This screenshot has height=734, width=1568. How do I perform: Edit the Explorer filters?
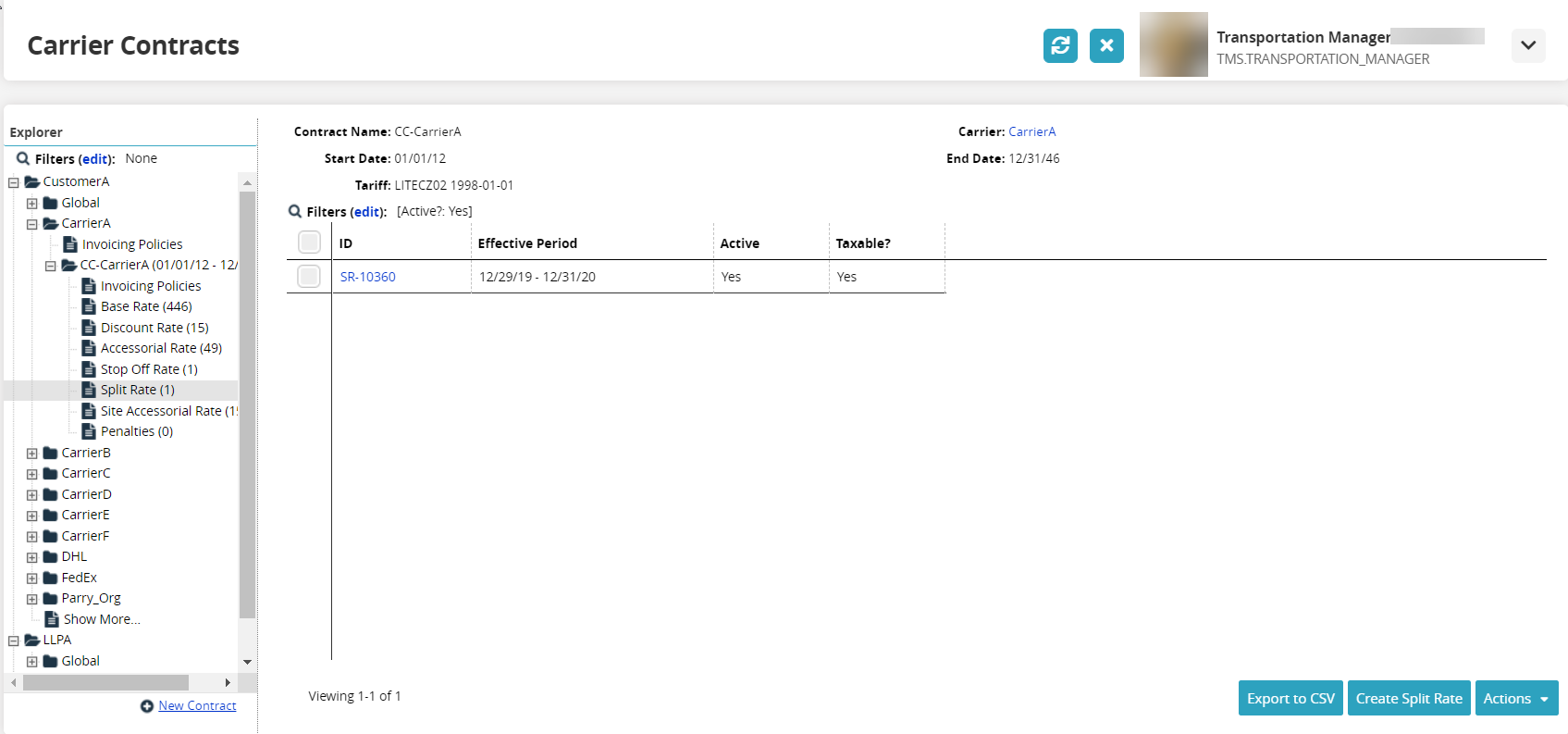coord(95,159)
